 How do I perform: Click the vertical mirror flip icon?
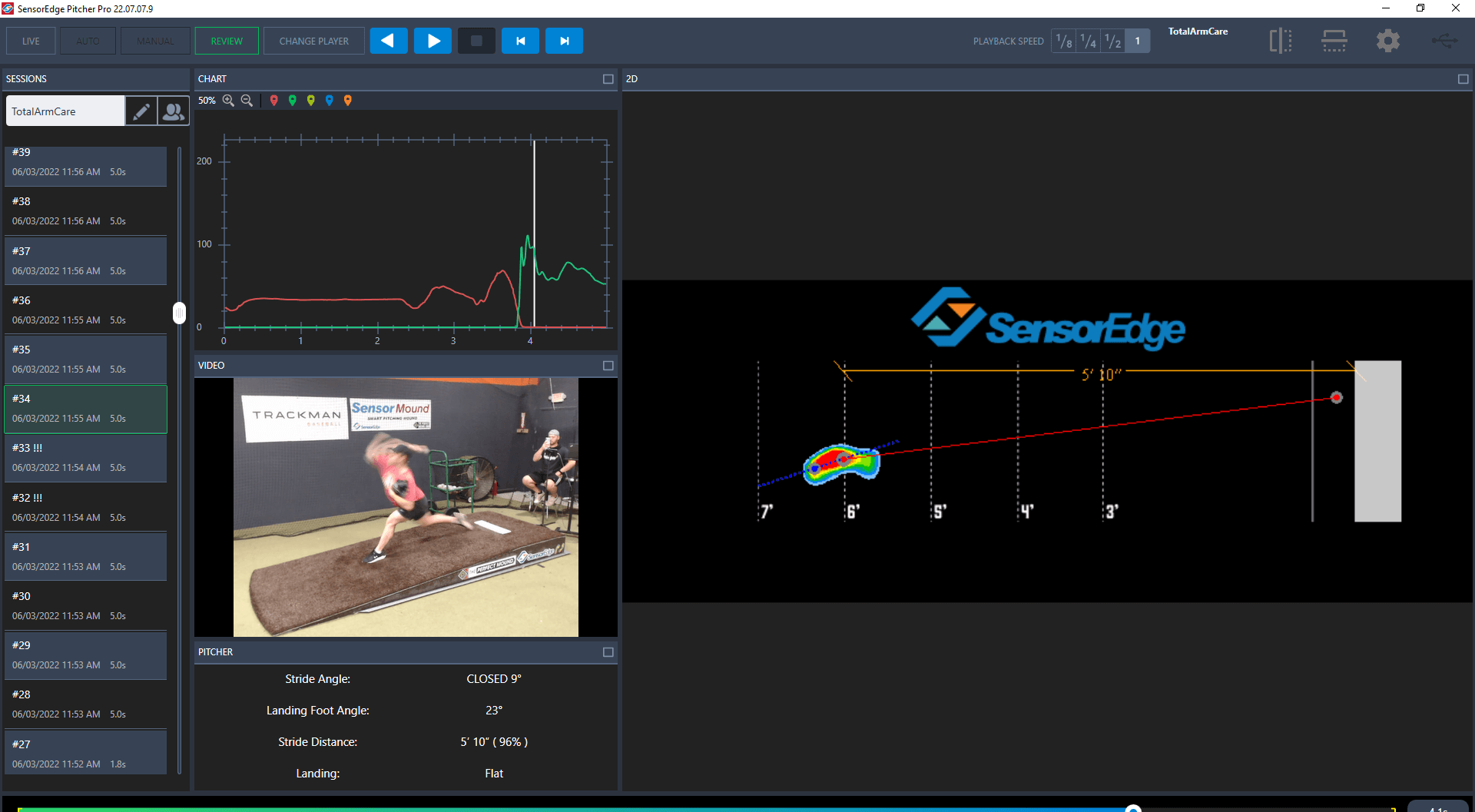[1280, 41]
